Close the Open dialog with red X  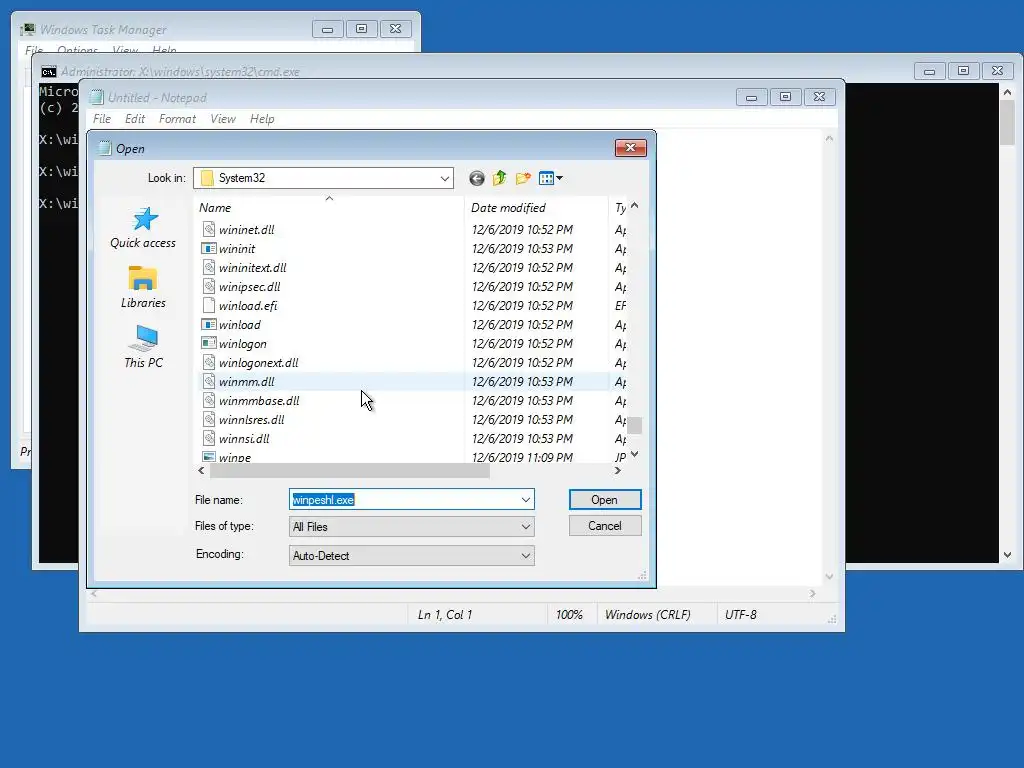coord(631,148)
